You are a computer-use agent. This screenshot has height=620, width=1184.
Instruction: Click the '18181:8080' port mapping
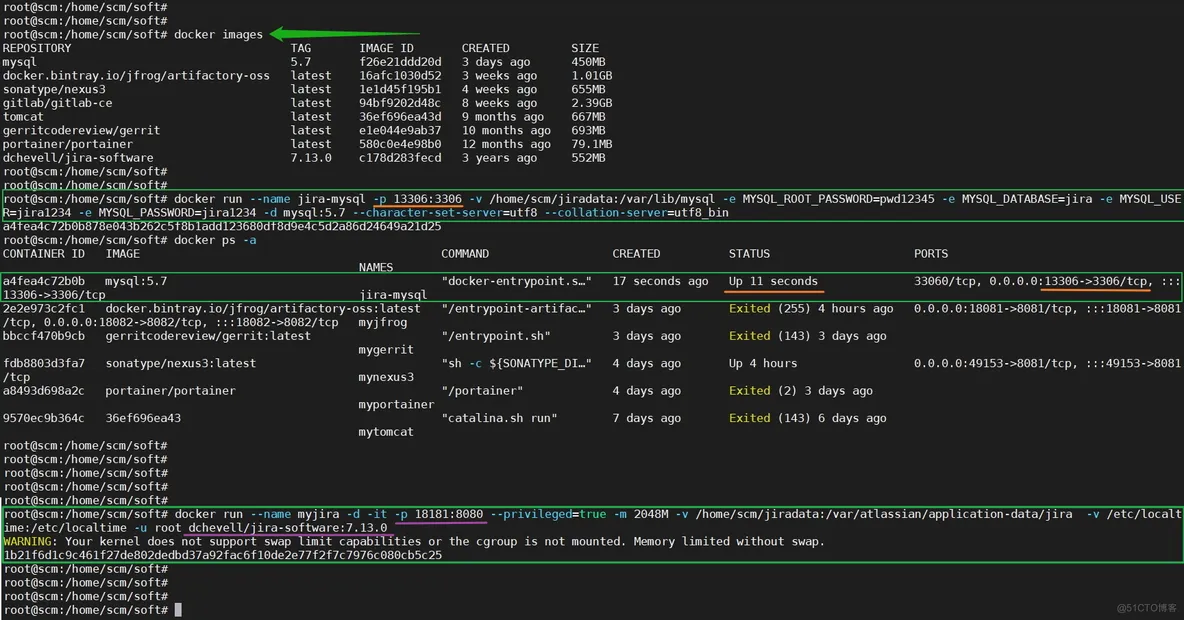point(449,514)
